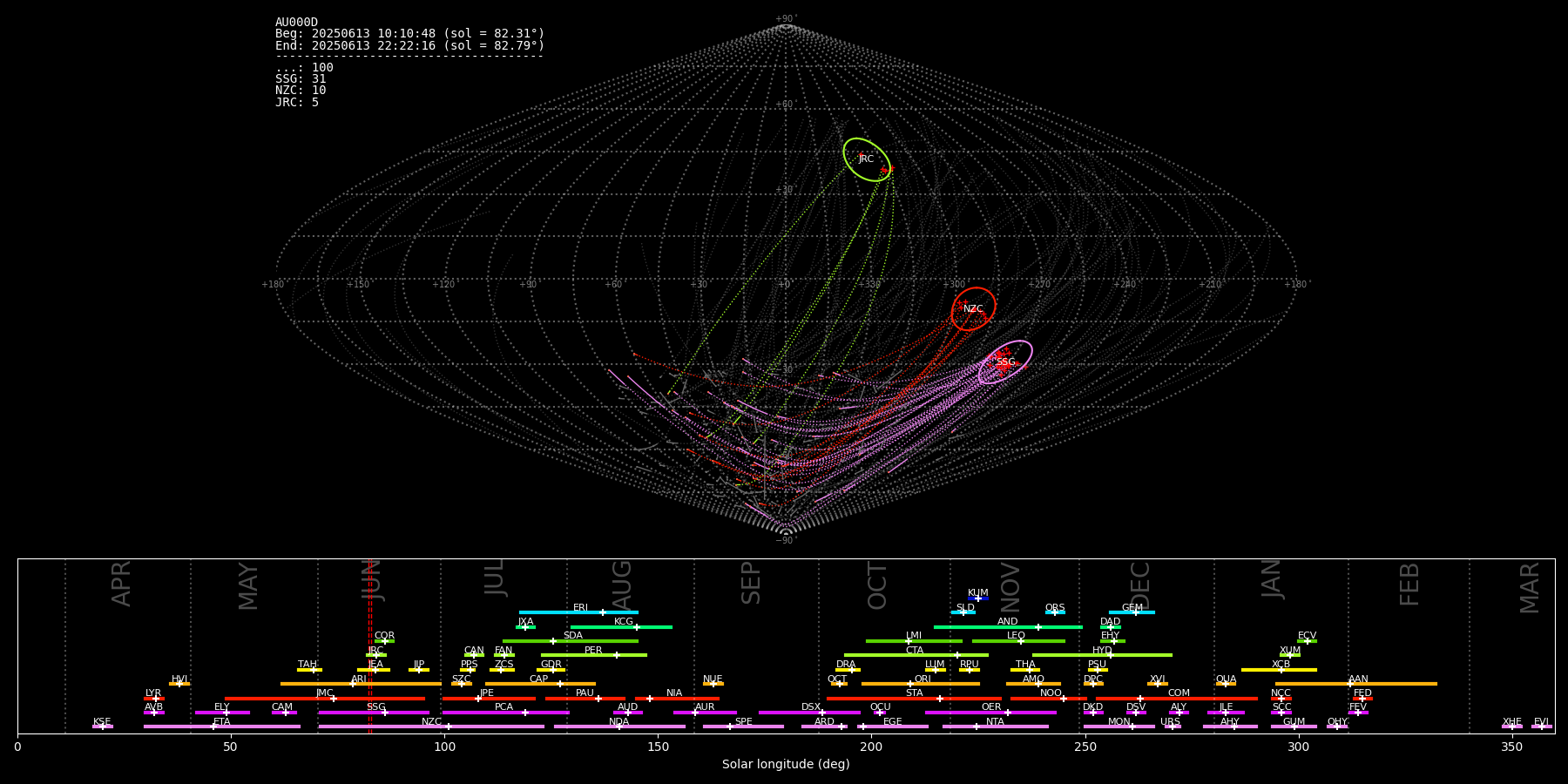Click the APR month label
The image size is (1568, 784).
[x=122, y=584]
